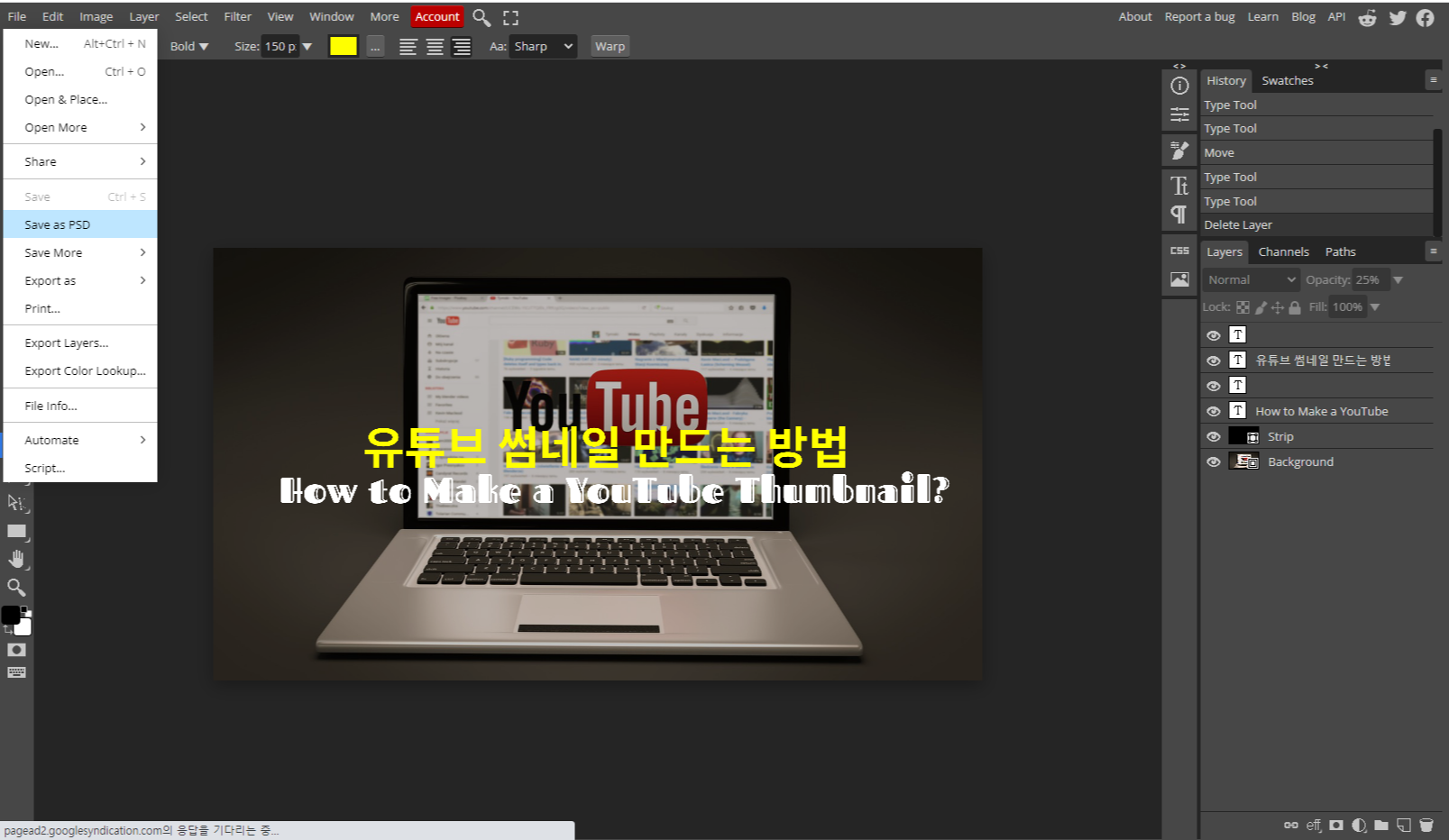This screenshot has width=1449, height=840.
Task: Choose Save as PSD
Action: coord(80,225)
